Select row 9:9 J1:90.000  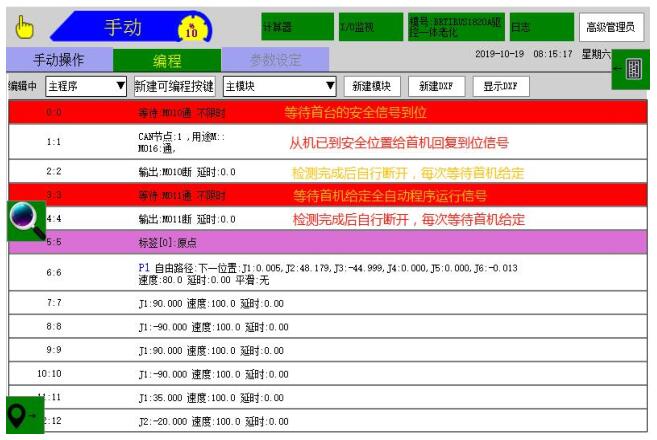(328, 350)
